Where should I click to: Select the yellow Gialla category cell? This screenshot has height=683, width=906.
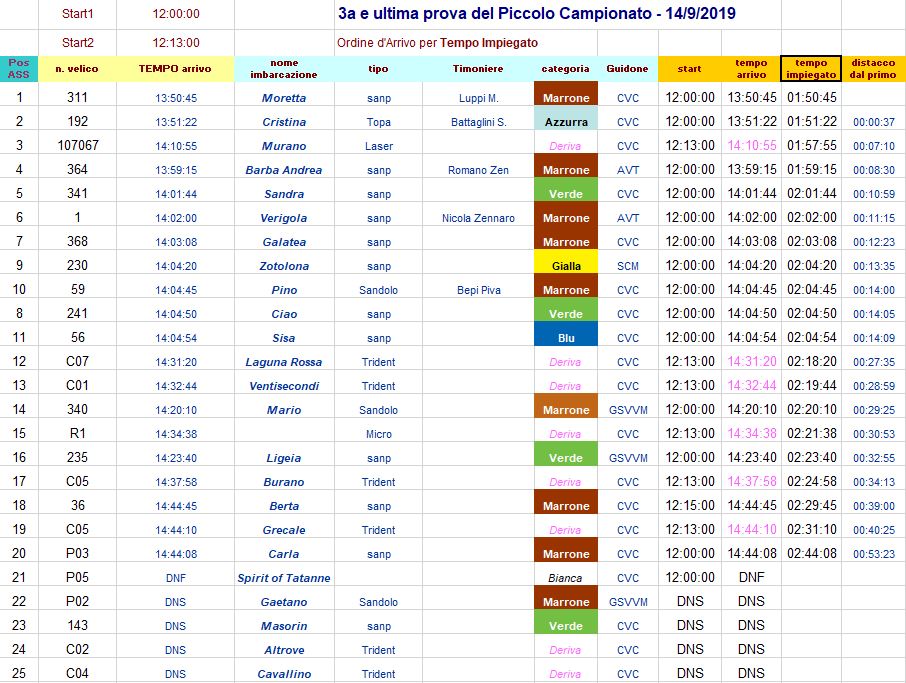click(566, 266)
